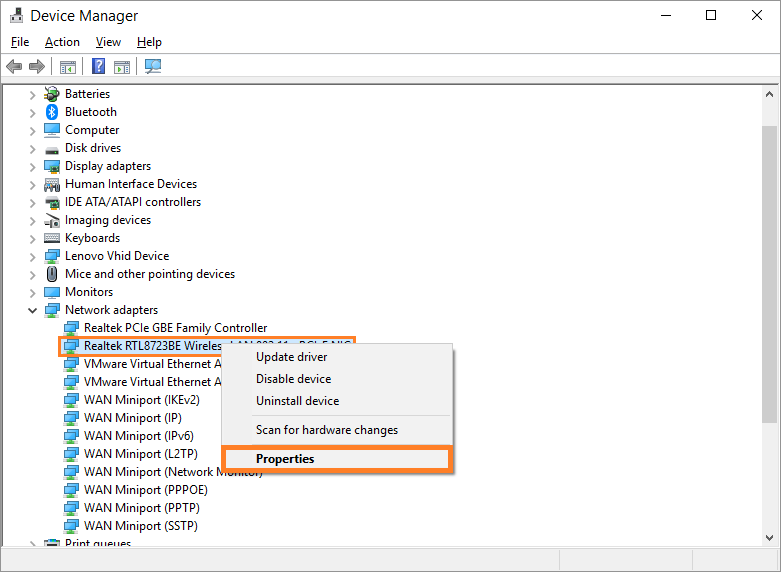Expand the Computer node
781x572 pixels.
pyautogui.click(x=32, y=131)
